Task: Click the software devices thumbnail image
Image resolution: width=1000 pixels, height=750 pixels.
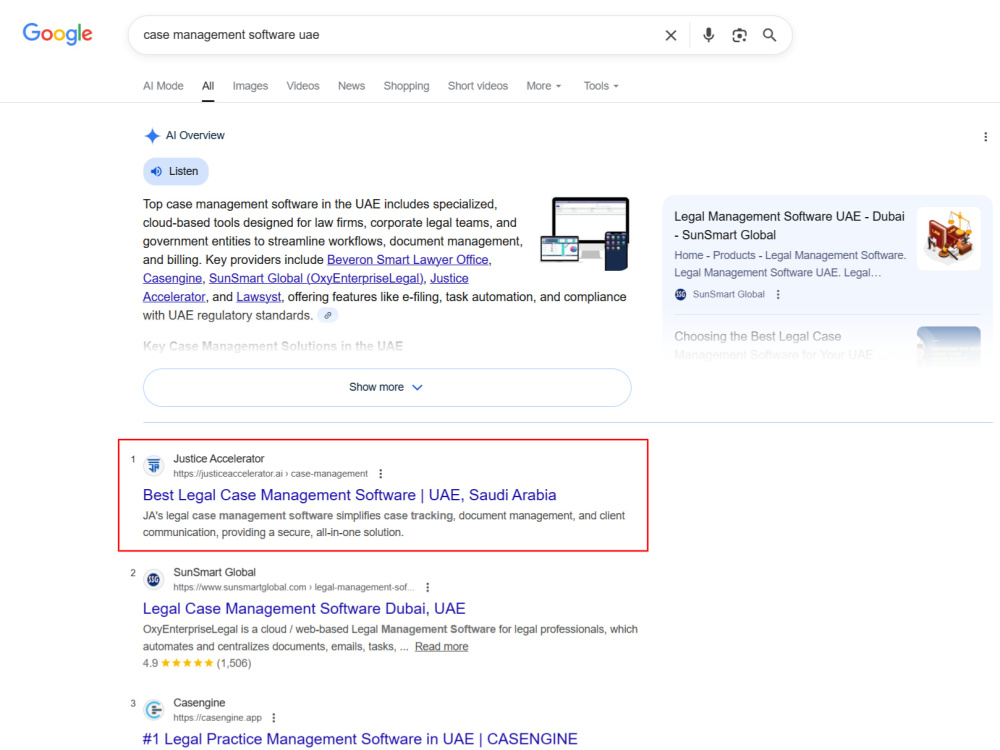Action: point(584,234)
